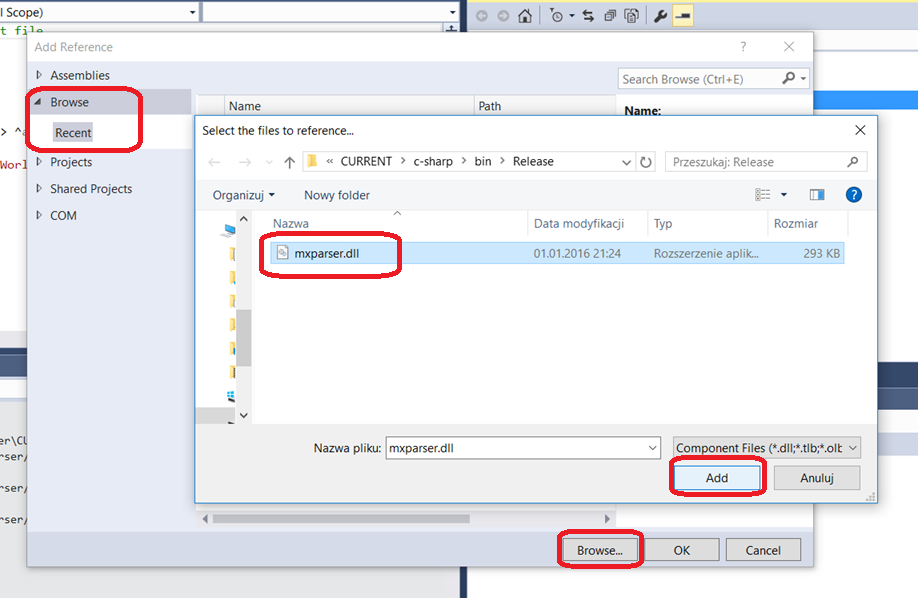Click the search magnifier in Search Browse field
This screenshot has width=918, height=598.
(789, 78)
